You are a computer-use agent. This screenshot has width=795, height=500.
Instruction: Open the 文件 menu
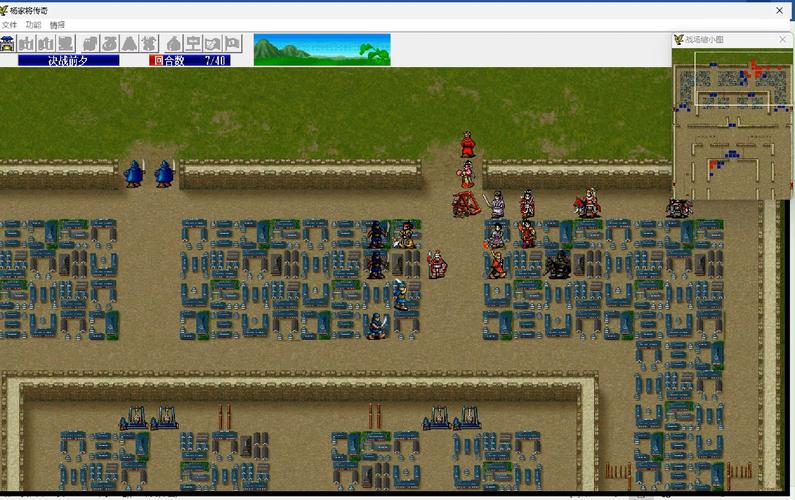[x=9, y=25]
